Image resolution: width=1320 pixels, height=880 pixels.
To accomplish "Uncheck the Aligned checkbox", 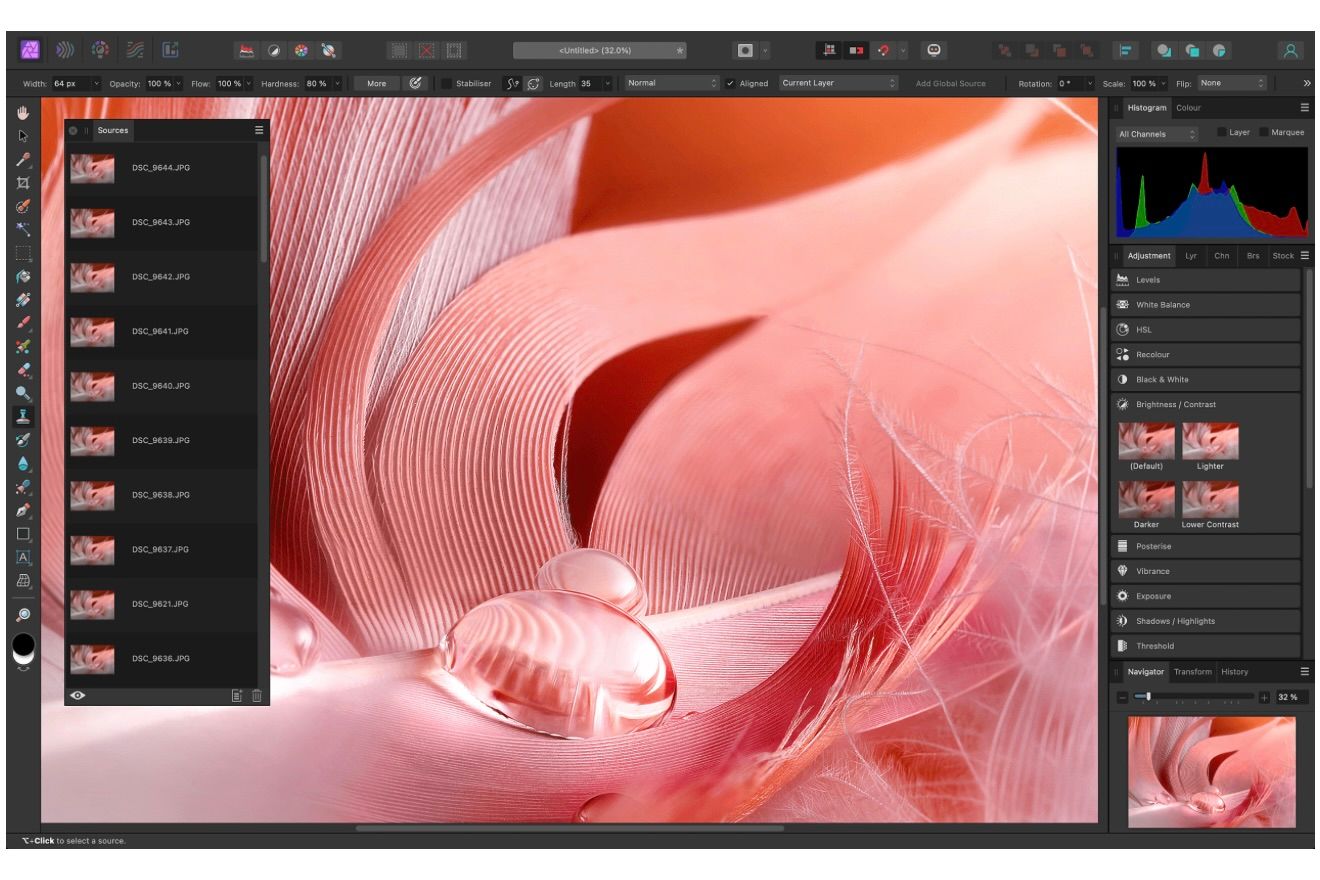I will tap(730, 83).
